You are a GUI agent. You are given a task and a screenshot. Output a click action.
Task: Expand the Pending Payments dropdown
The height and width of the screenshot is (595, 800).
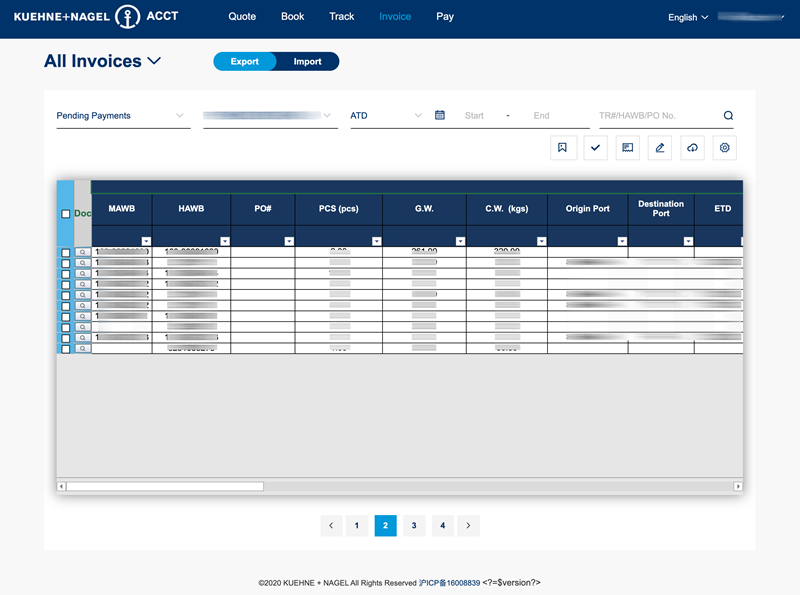[122, 116]
